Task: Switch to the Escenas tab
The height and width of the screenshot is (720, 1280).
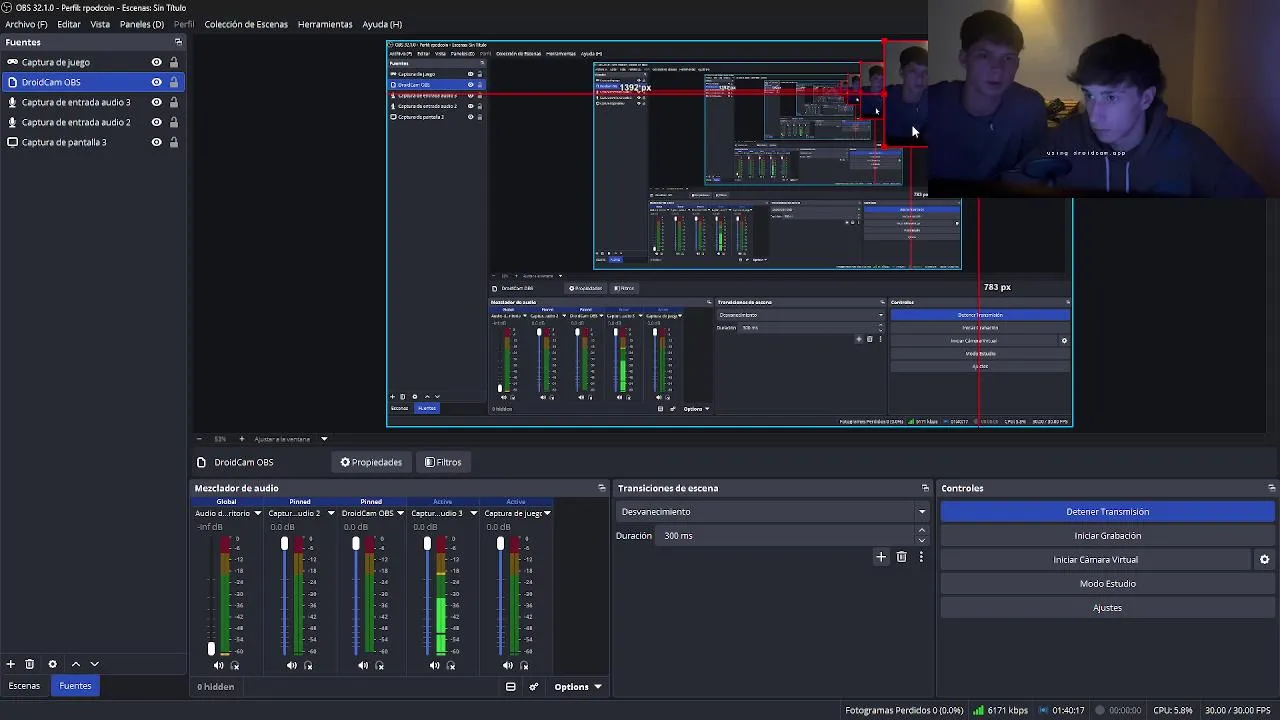Action: [24, 686]
